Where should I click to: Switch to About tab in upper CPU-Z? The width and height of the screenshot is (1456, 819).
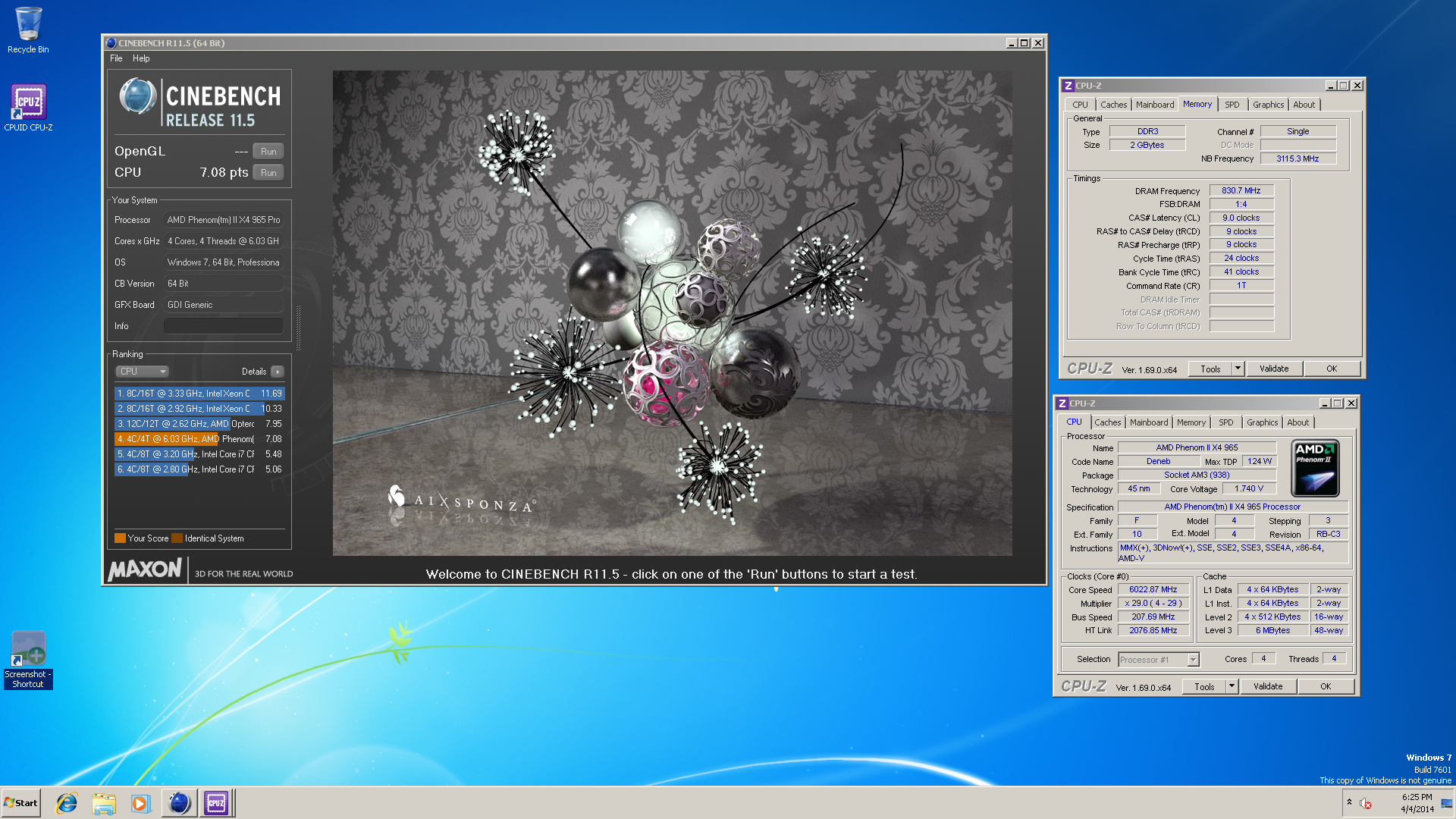pyautogui.click(x=1304, y=105)
